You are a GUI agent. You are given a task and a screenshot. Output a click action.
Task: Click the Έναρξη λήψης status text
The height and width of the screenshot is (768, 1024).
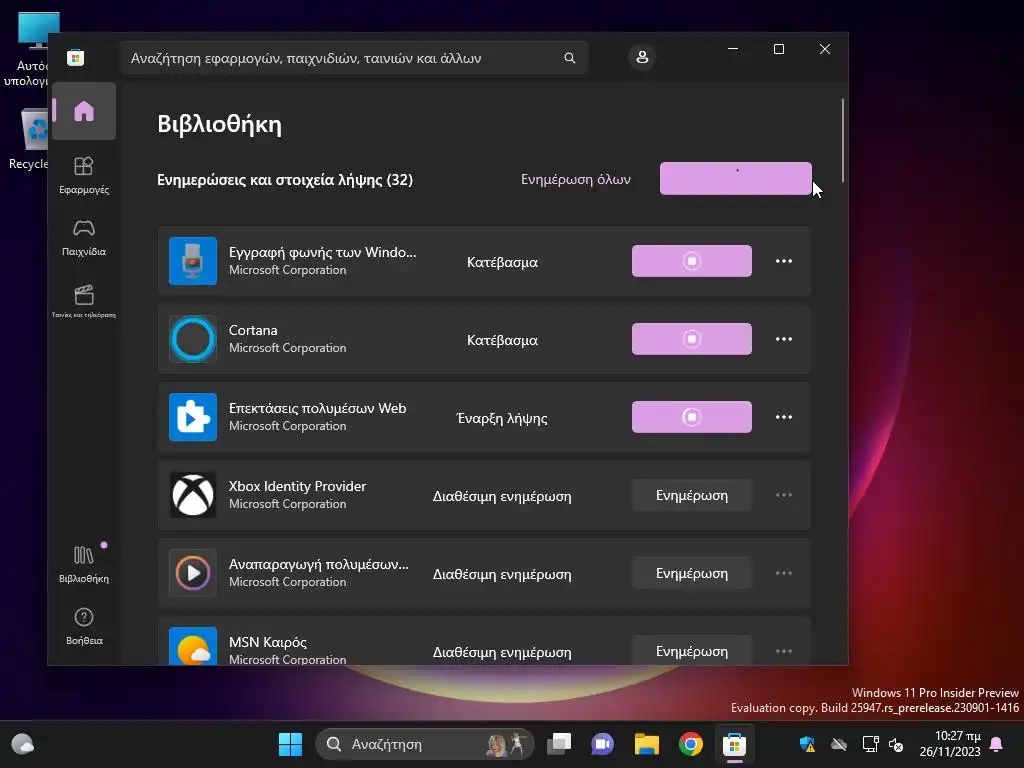click(x=502, y=418)
